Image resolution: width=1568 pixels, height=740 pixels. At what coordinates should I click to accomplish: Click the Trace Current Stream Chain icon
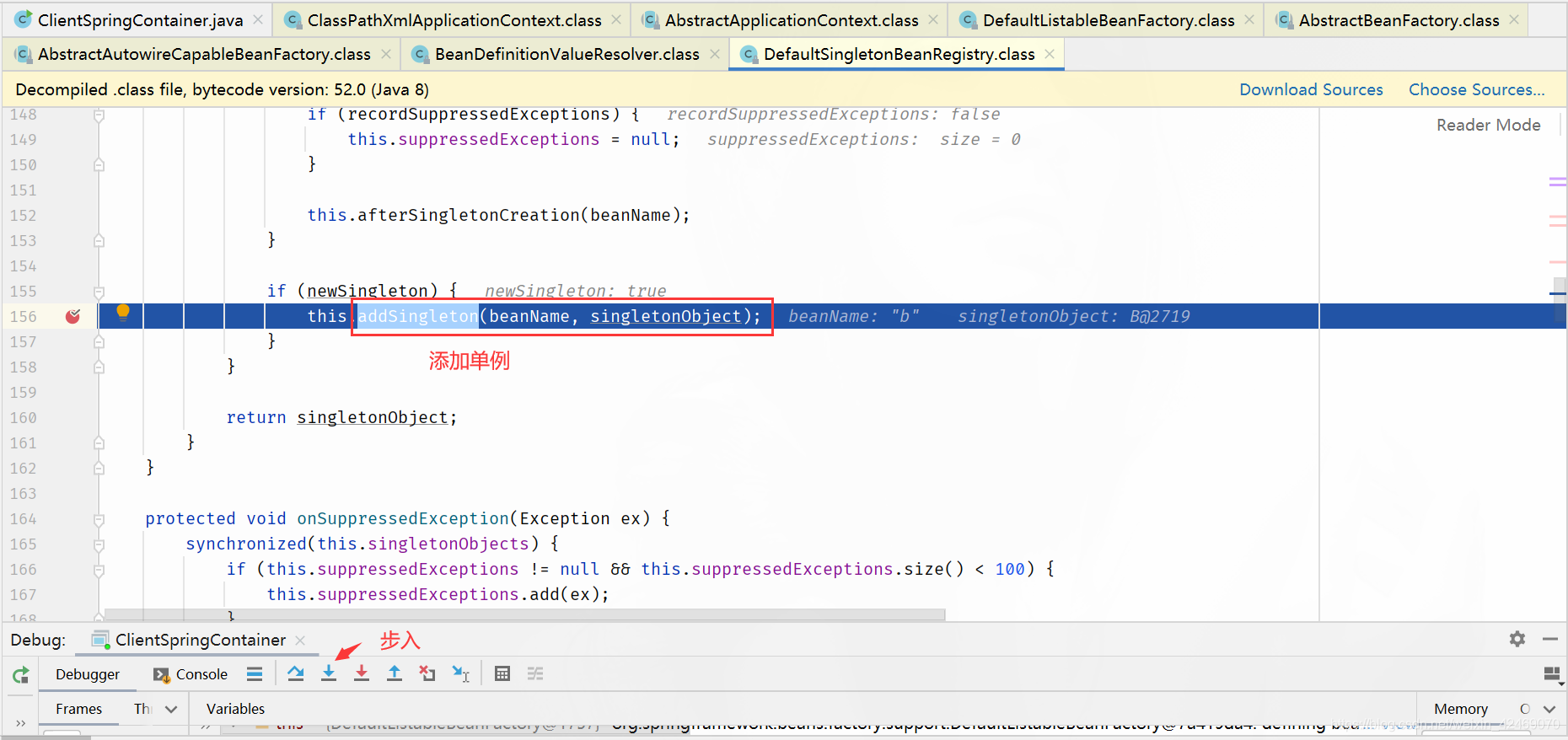coord(535,673)
